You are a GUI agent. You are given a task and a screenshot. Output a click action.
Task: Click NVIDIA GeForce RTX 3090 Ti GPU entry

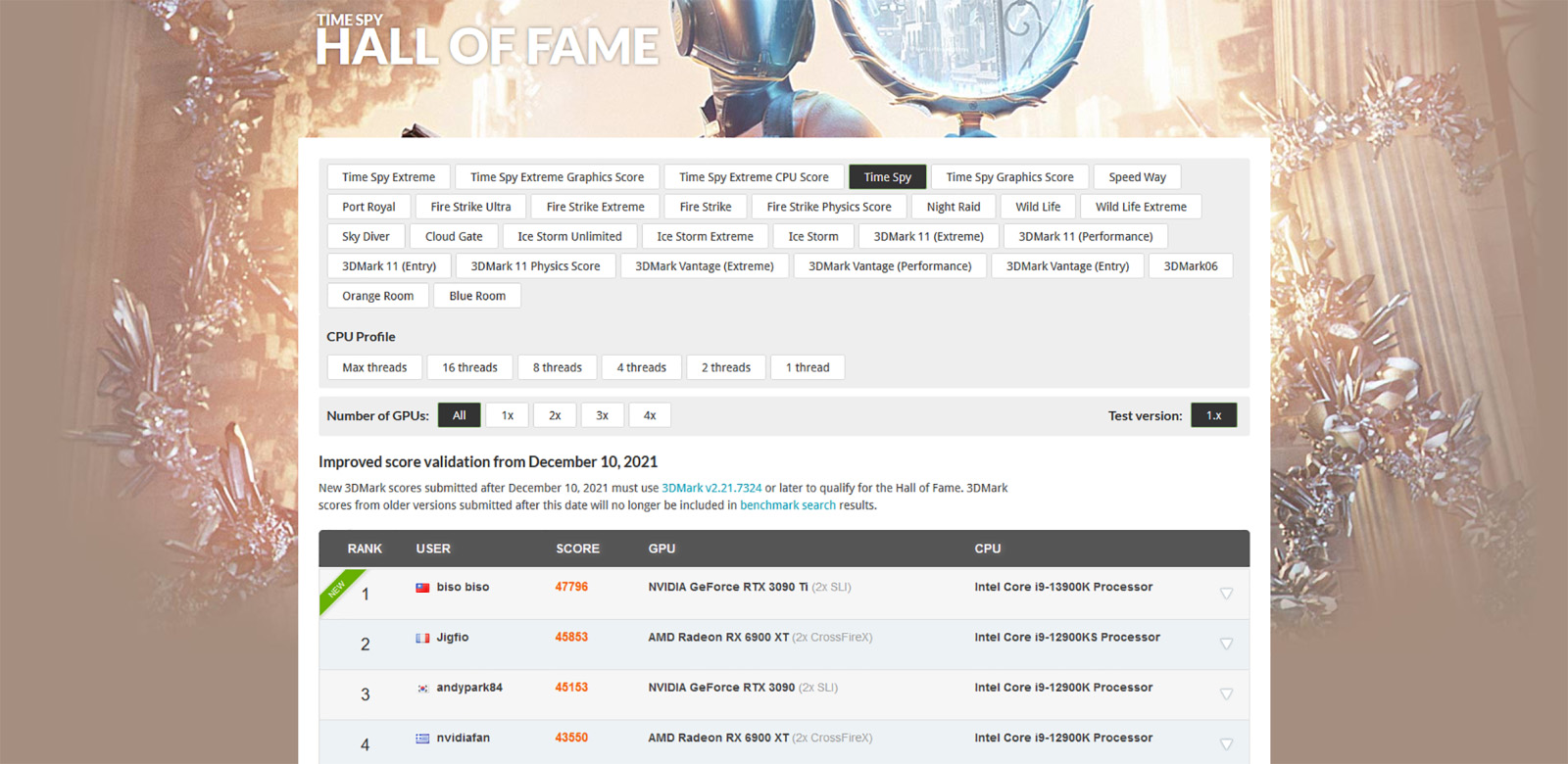pos(728,588)
